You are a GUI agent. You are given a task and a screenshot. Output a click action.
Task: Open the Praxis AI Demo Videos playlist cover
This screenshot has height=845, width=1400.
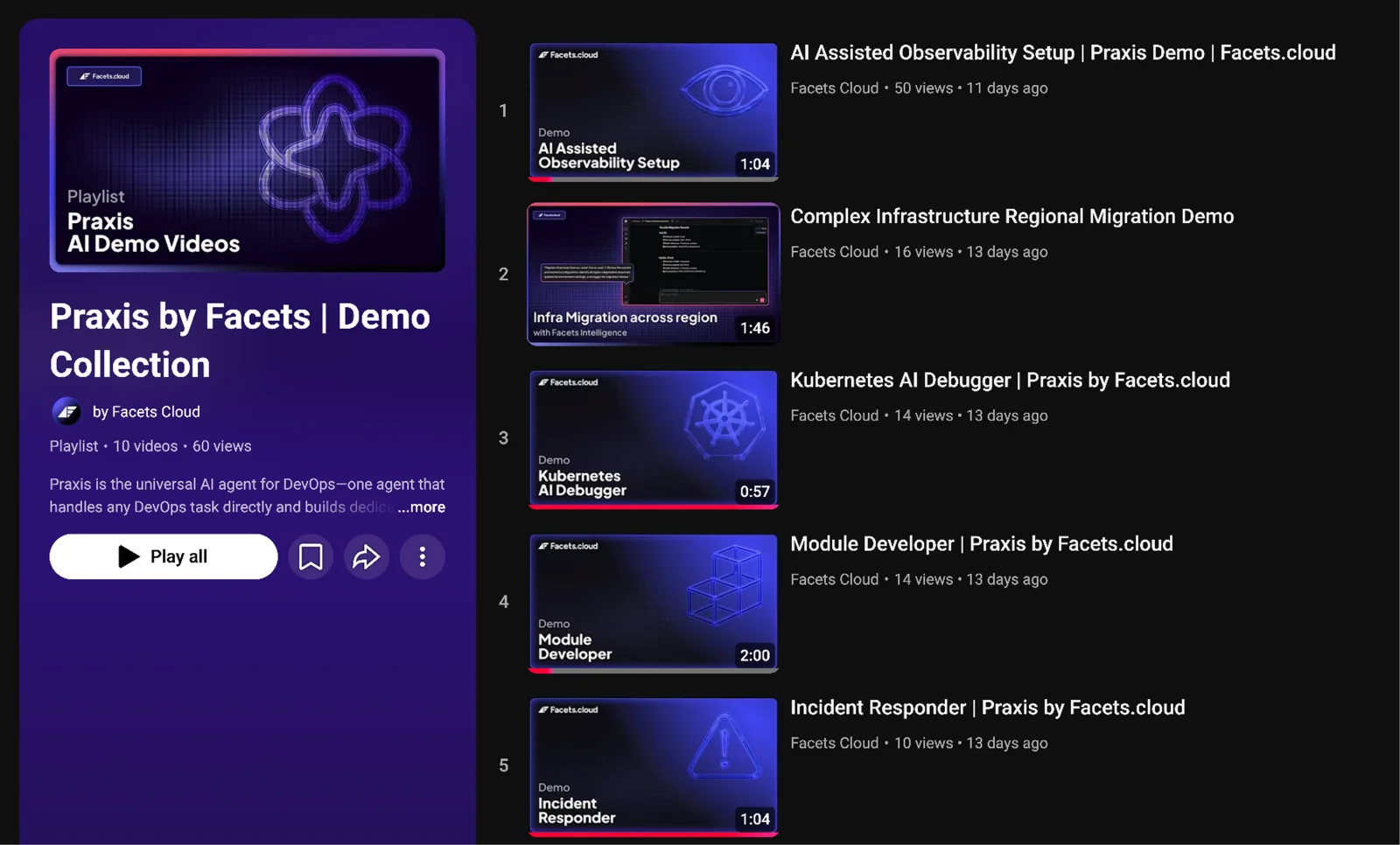pyautogui.click(x=248, y=161)
